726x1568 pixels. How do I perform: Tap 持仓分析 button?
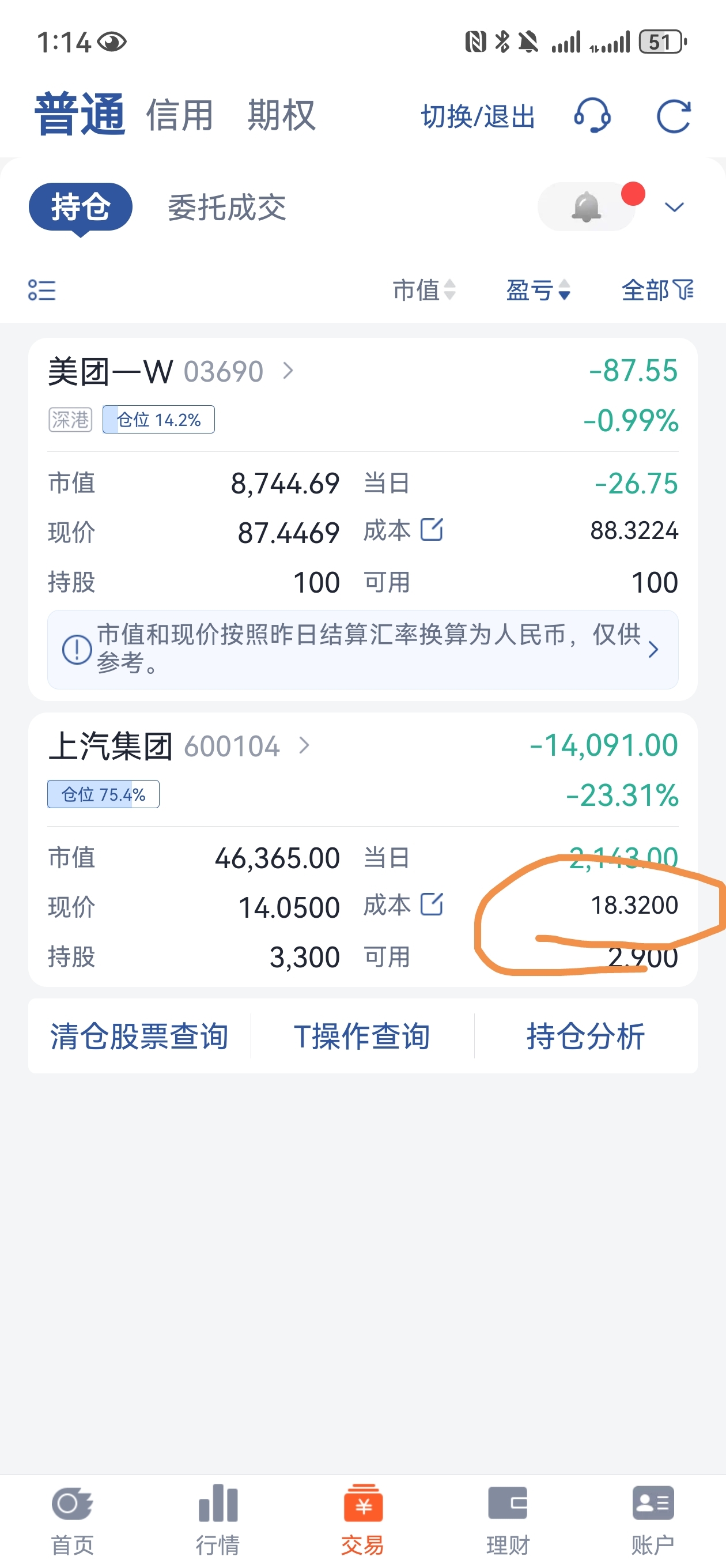pyautogui.click(x=585, y=1035)
